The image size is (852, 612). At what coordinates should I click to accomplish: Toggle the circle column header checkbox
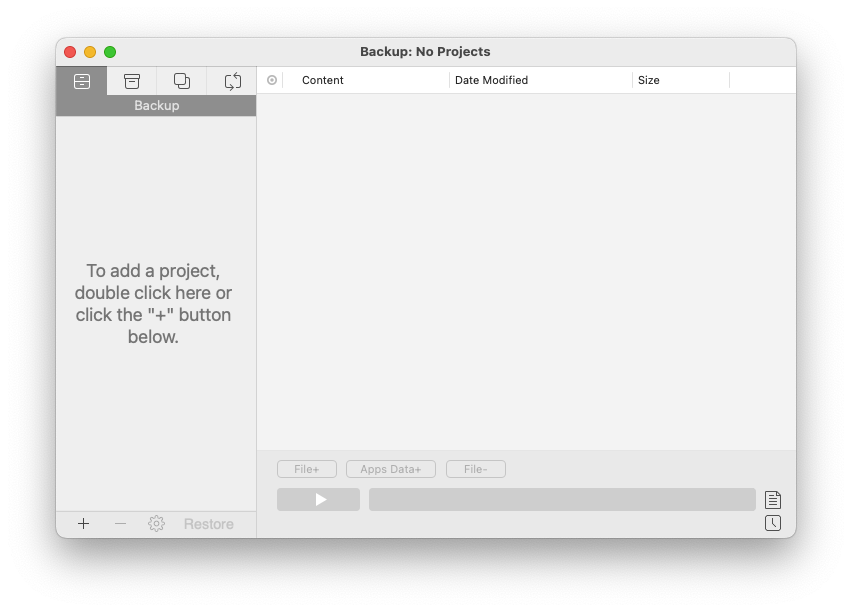(x=272, y=80)
